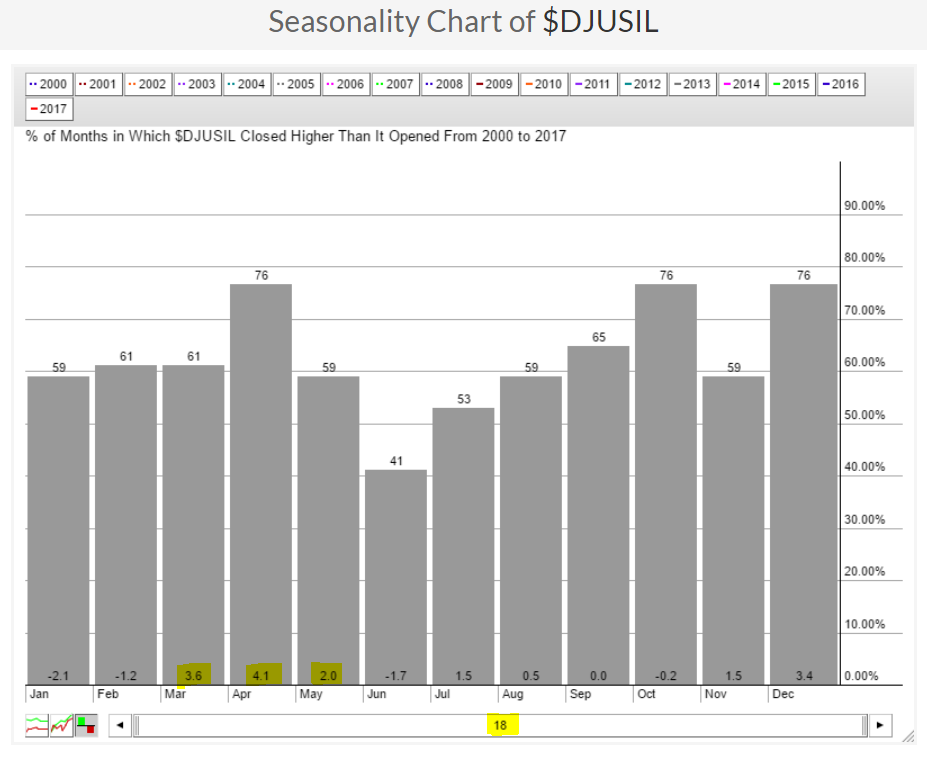The width and height of the screenshot is (927, 757).
Task: Click the right arrow of year slider
Action: click(x=880, y=725)
